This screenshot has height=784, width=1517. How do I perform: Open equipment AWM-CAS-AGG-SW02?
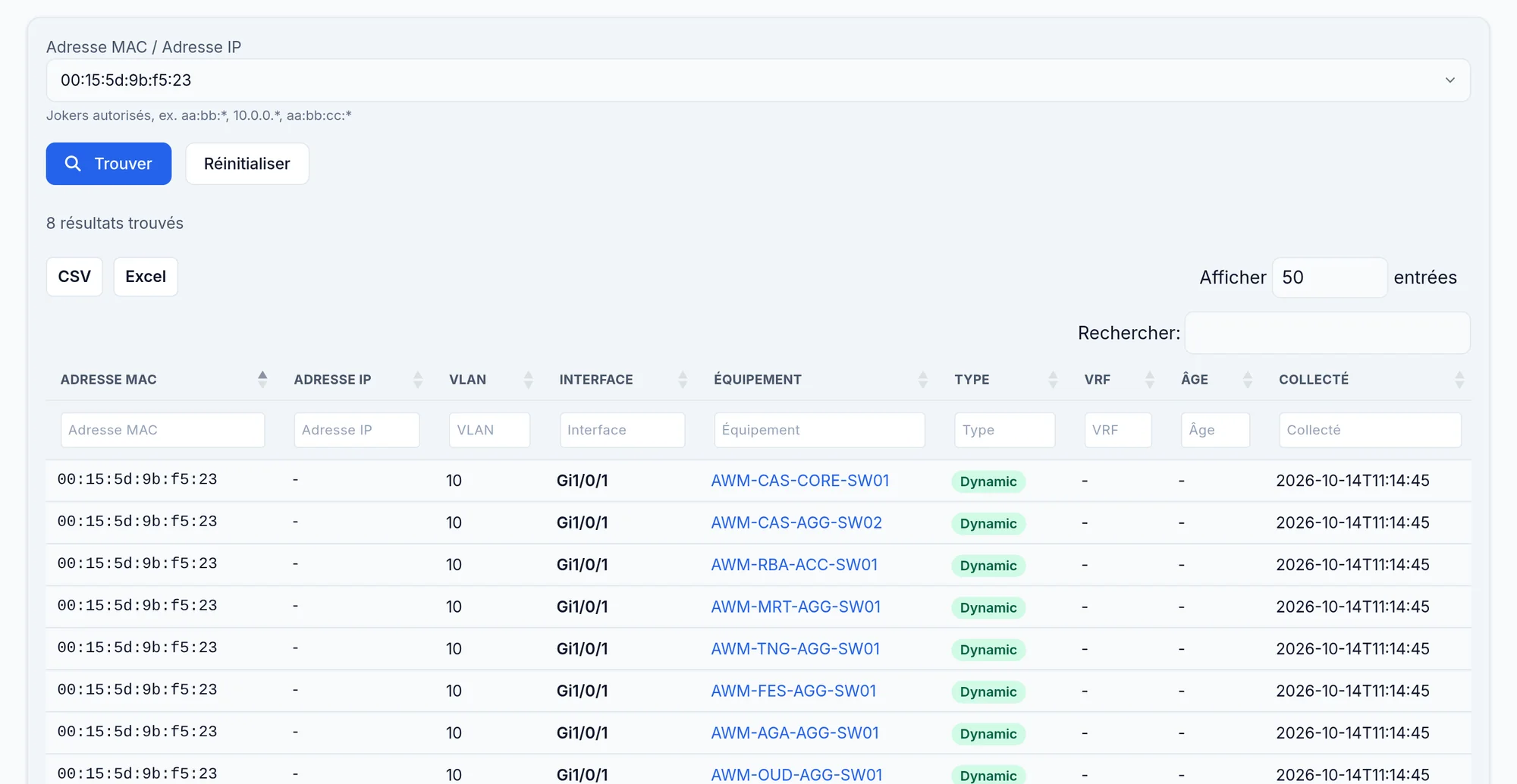point(796,522)
